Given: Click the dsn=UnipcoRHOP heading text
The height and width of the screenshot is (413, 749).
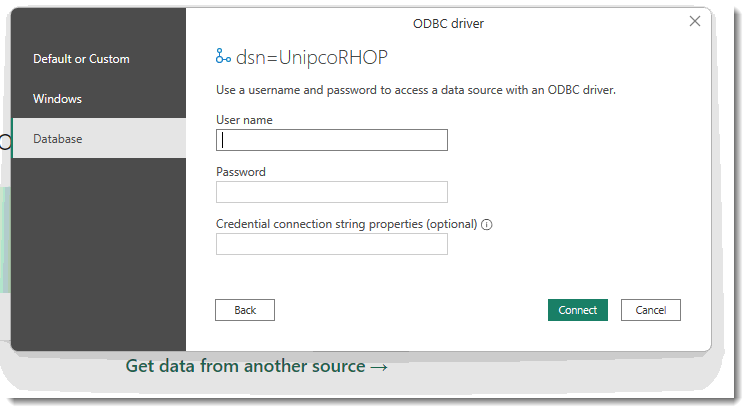Looking at the screenshot, I should (x=311, y=57).
